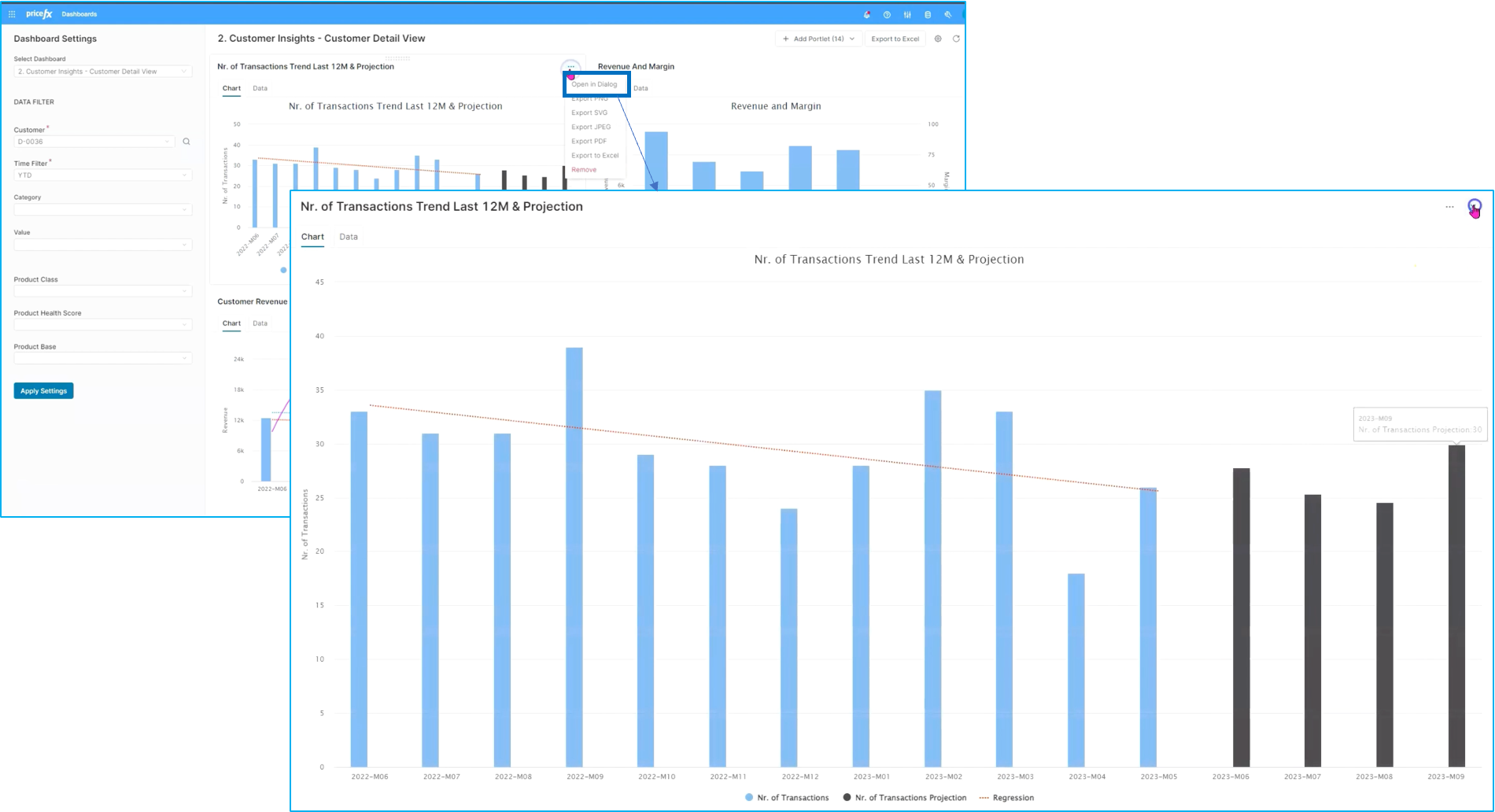Open the dialog's three-dot options menu
Screen dimensions: 1495x812
(x=1449, y=207)
